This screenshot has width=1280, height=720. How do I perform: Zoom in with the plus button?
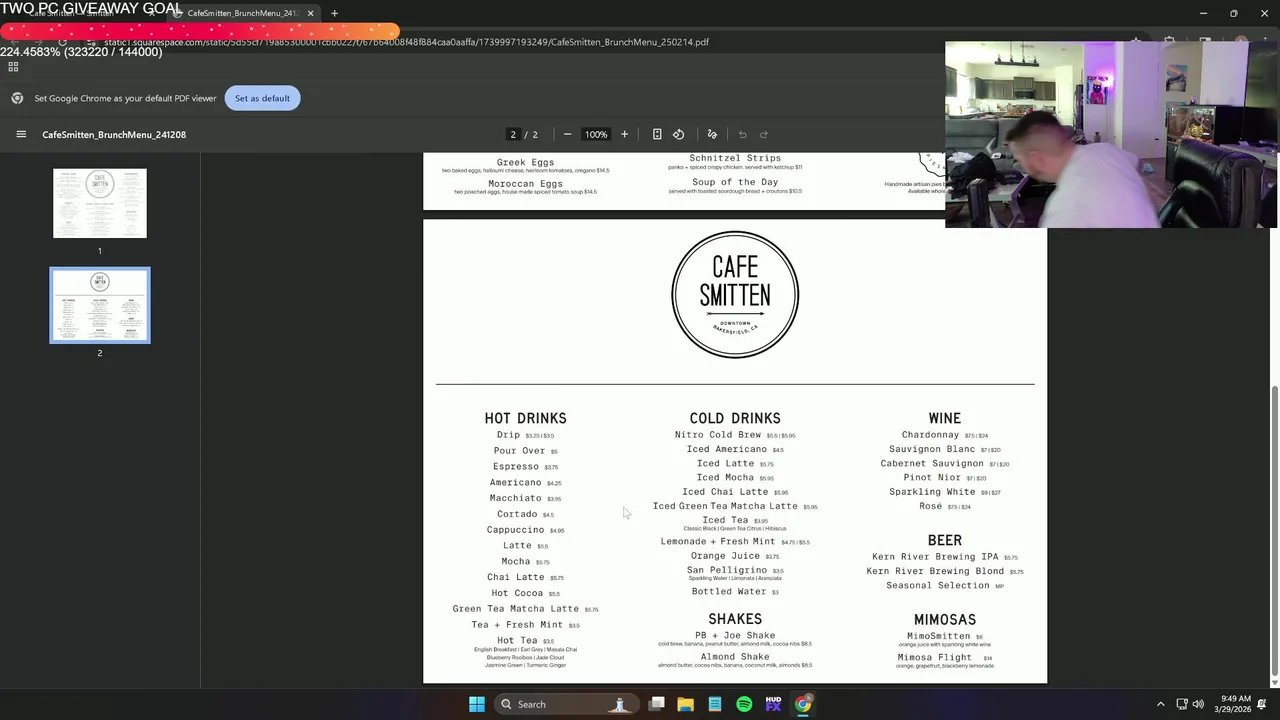624,134
